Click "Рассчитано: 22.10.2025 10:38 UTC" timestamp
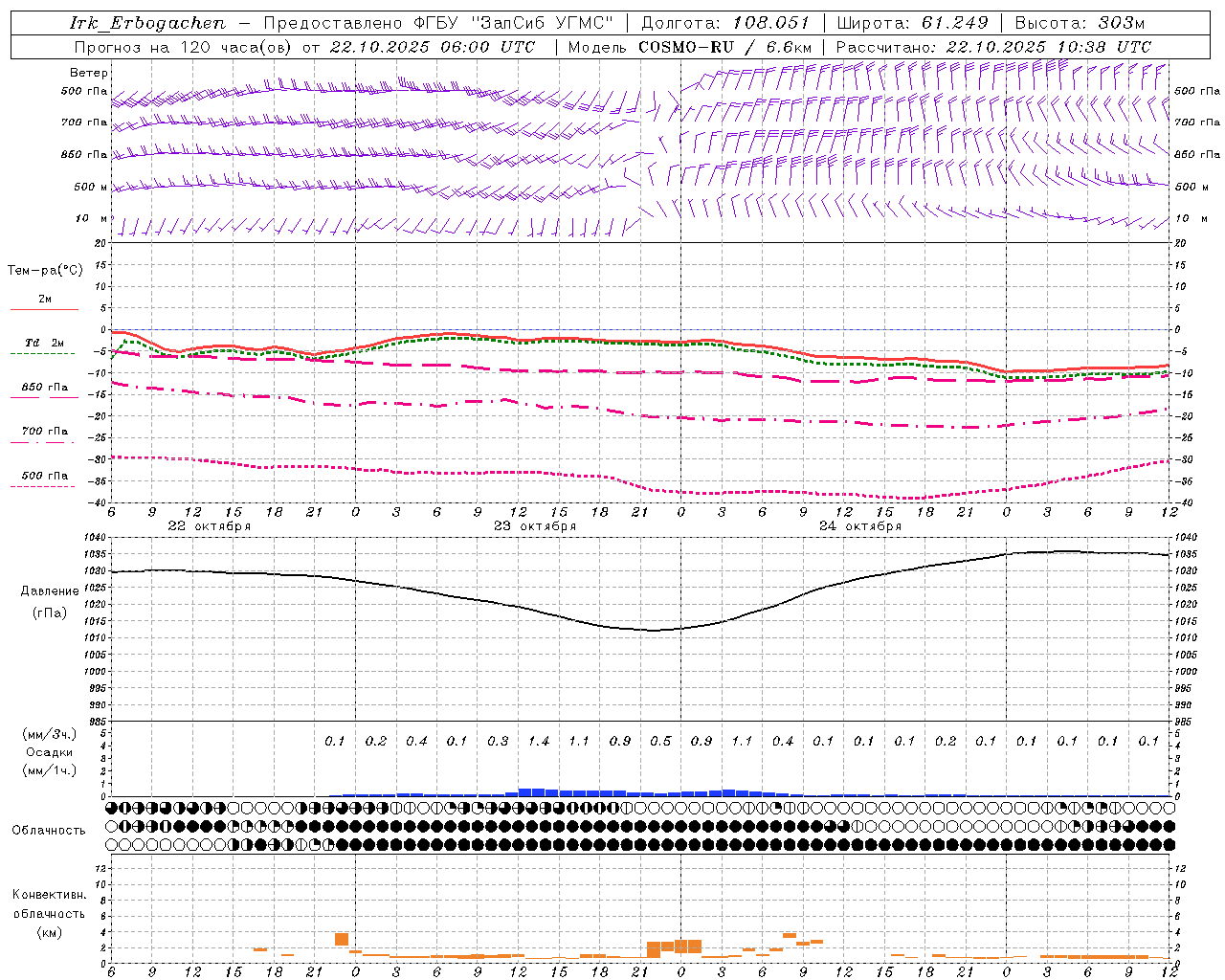 click(x=993, y=47)
